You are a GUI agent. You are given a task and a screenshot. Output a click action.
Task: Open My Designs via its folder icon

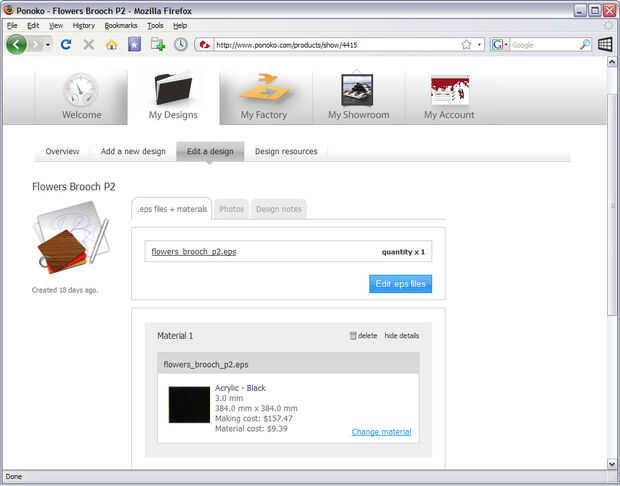tap(173, 89)
